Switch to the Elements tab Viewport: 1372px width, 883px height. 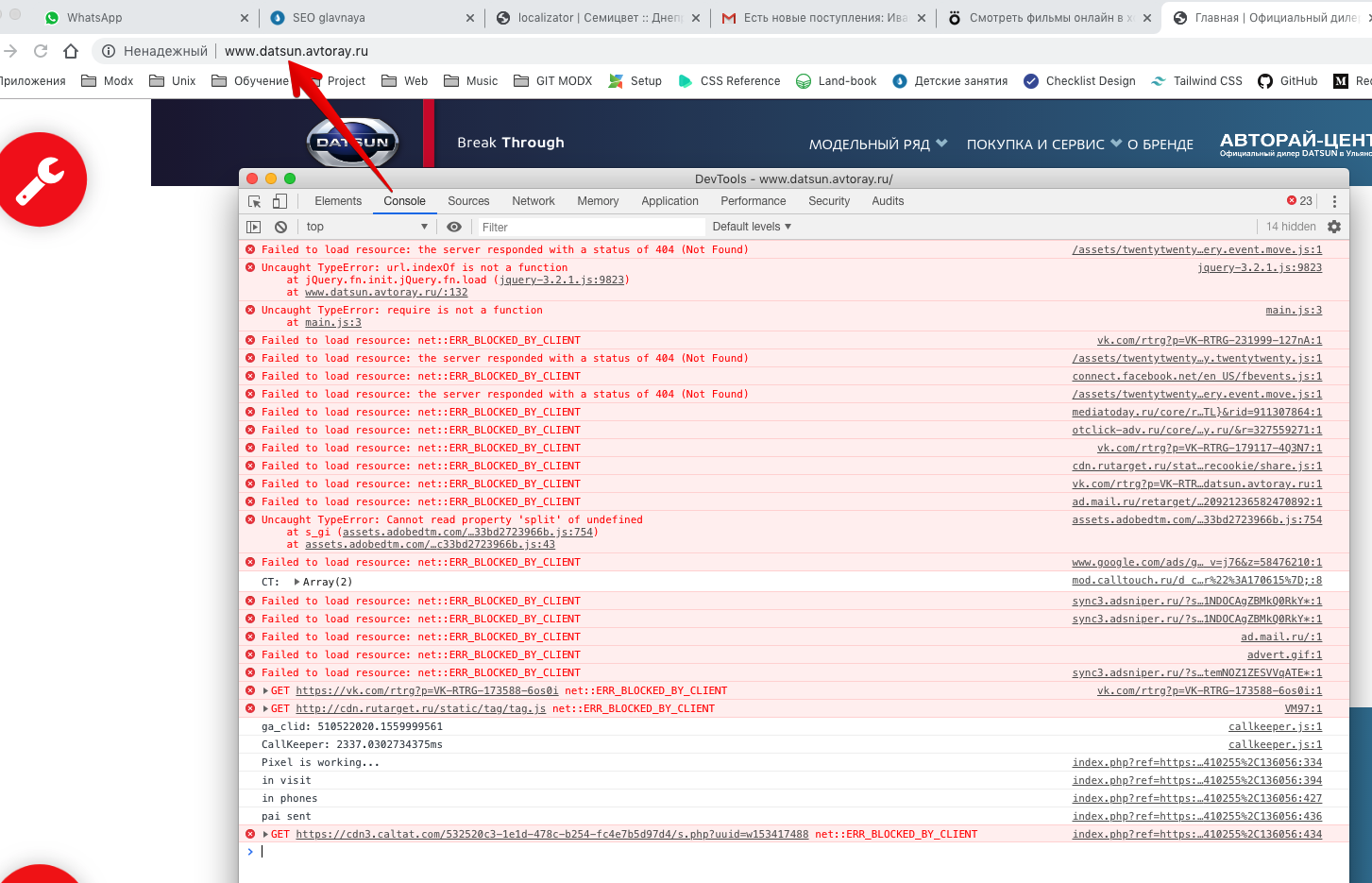click(x=338, y=201)
